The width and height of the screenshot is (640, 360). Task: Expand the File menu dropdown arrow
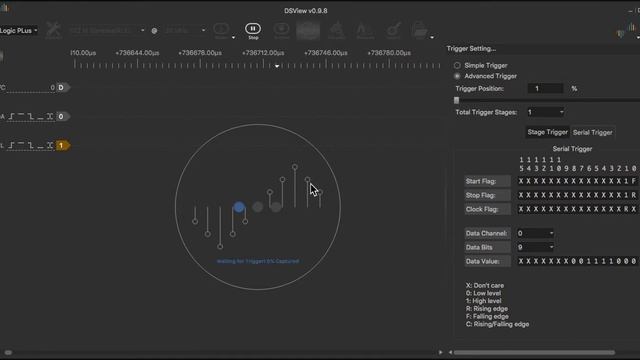click(x=432, y=38)
